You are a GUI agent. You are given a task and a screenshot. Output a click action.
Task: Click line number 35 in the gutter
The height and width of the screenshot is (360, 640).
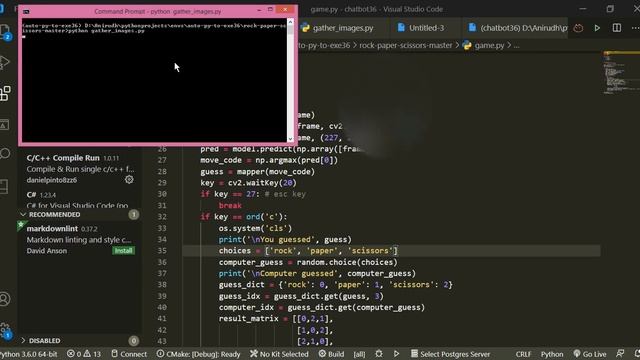click(162, 251)
